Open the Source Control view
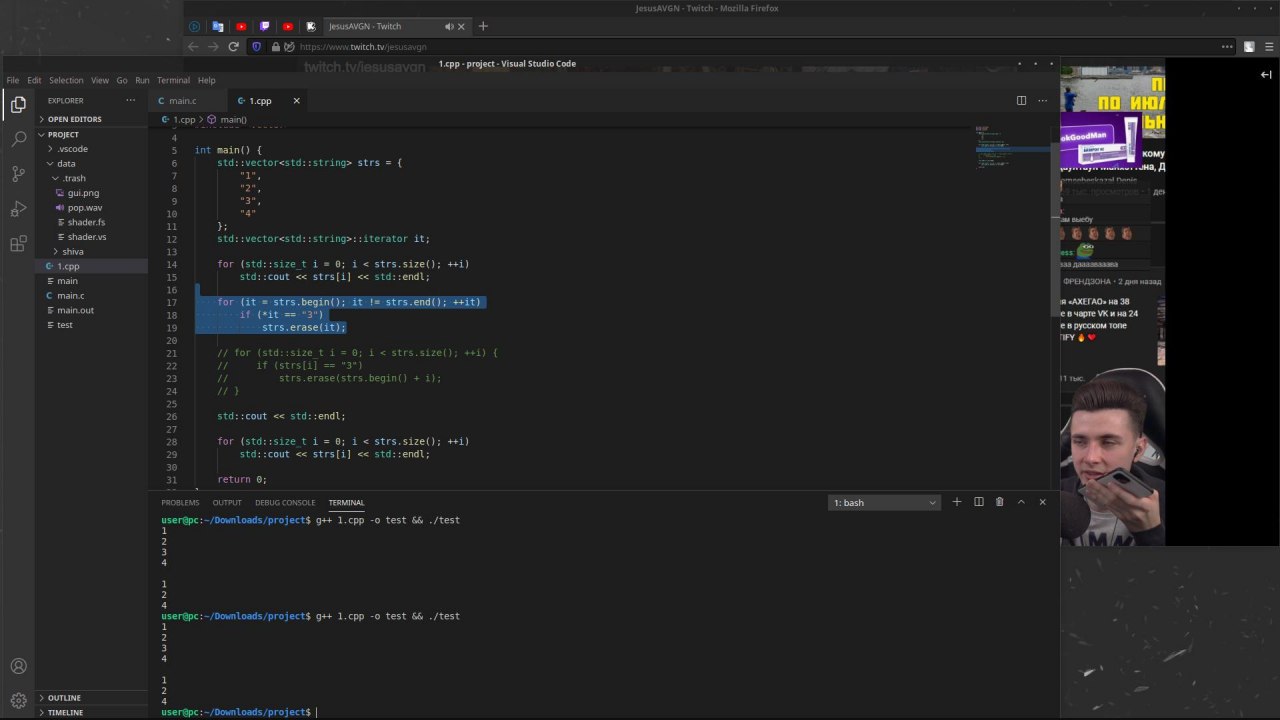This screenshot has height=720, width=1280. [x=18, y=174]
